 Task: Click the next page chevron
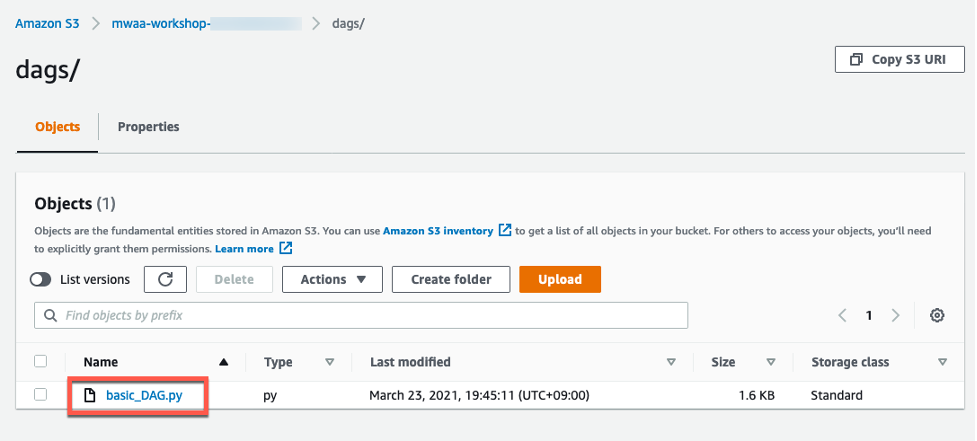click(x=895, y=315)
